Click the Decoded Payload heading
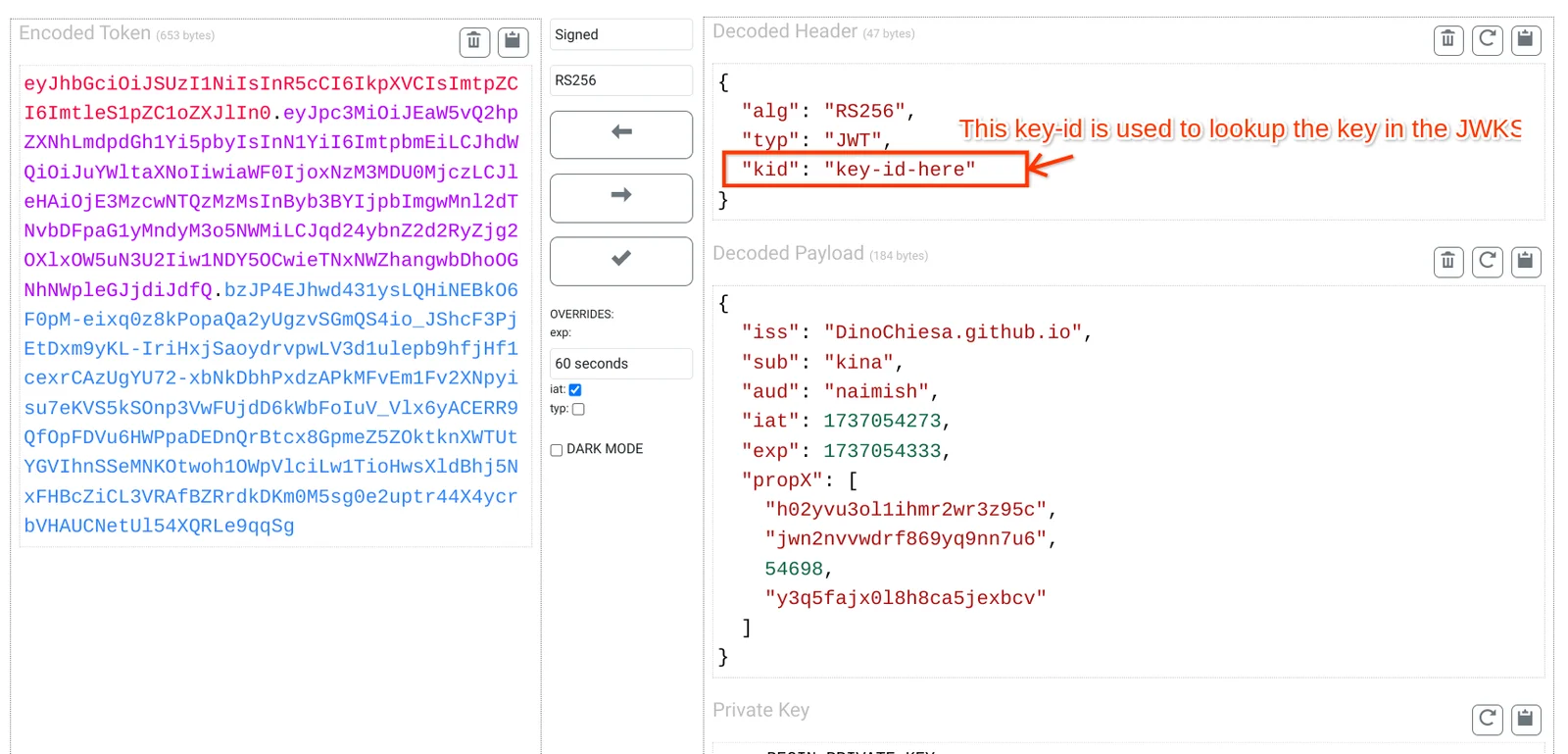The height and width of the screenshot is (754, 1568). [x=788, y=253]
